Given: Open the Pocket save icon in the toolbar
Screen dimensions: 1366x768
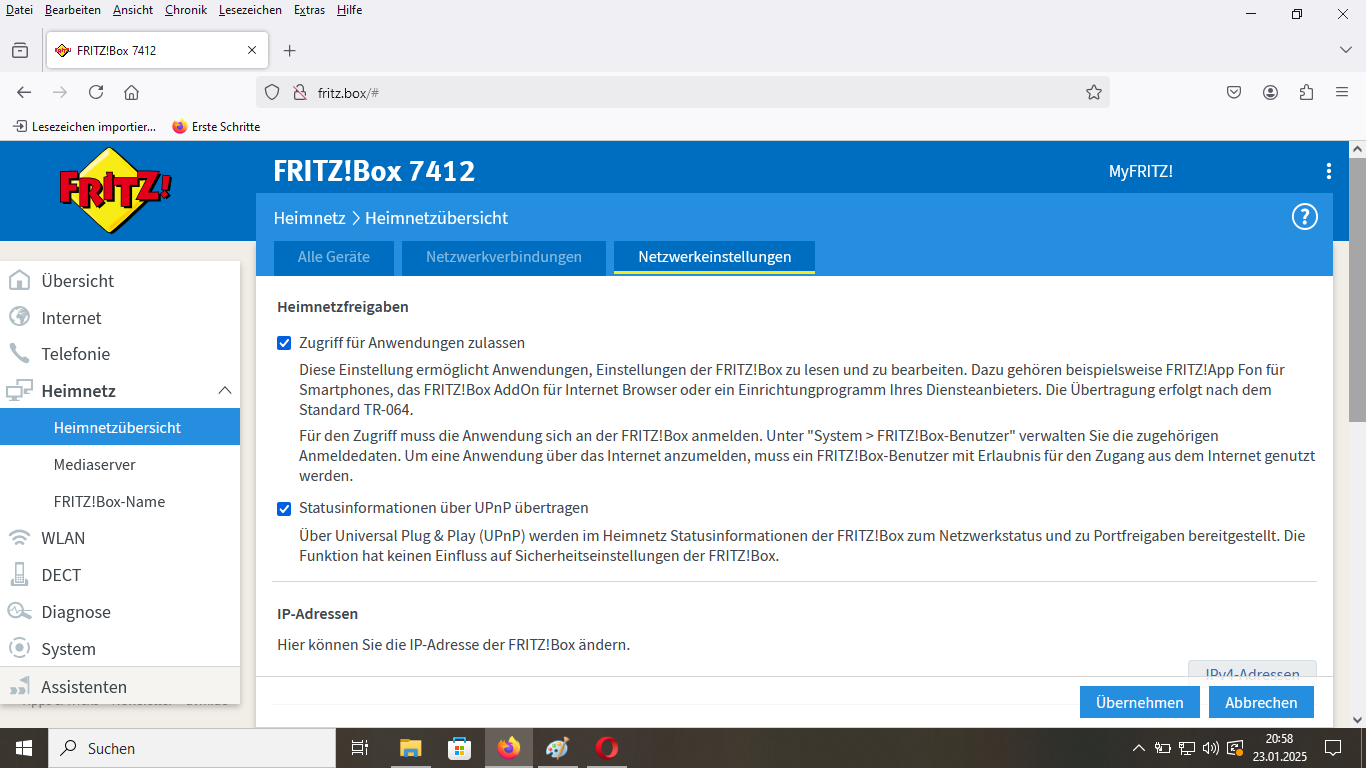Looking at the screenshot, I should tap(1234, 92).
